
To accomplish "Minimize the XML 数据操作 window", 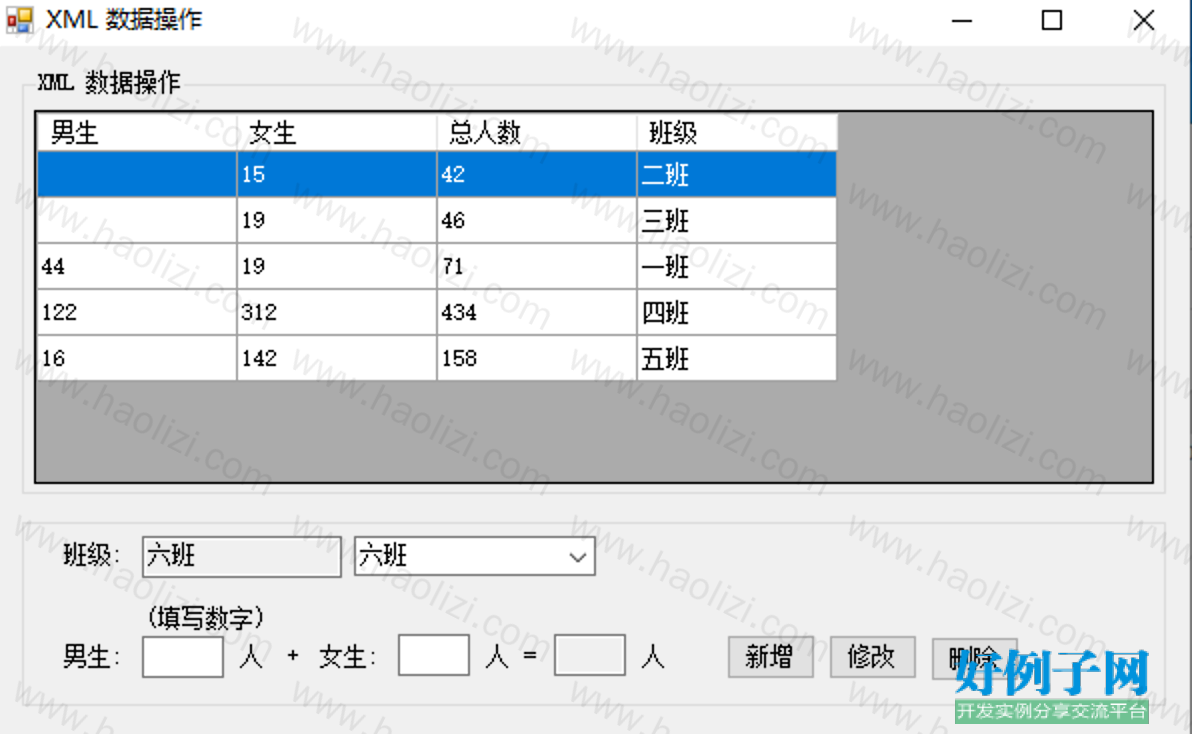I will click(962, 21).
